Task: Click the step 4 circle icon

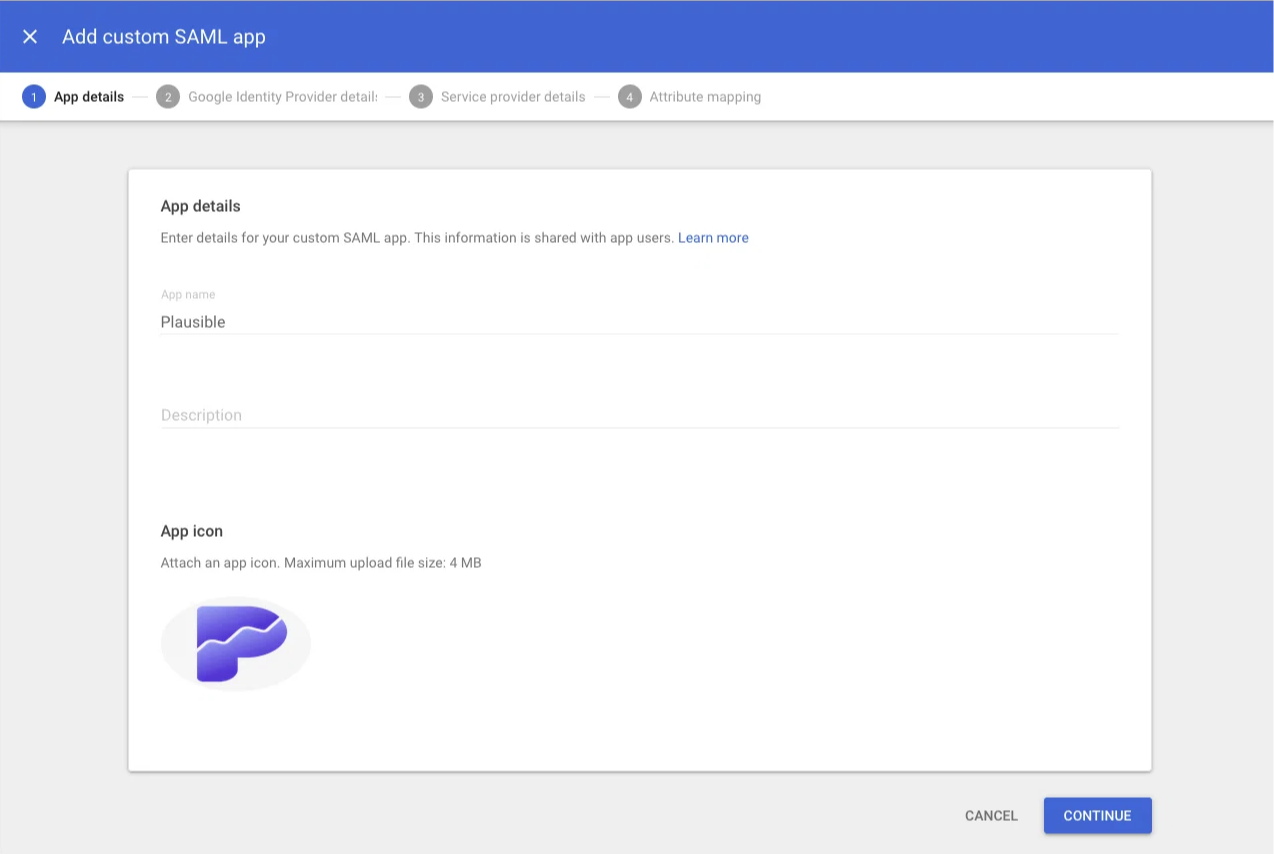Action: [x=629, y=97]
